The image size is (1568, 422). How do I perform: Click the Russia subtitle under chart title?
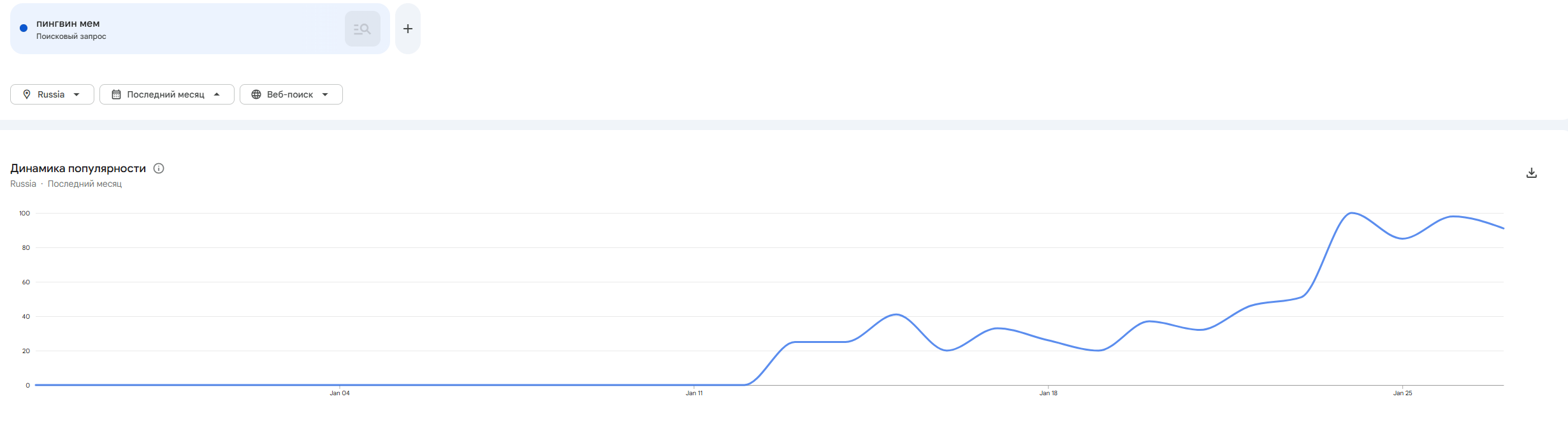pos(23,184)
